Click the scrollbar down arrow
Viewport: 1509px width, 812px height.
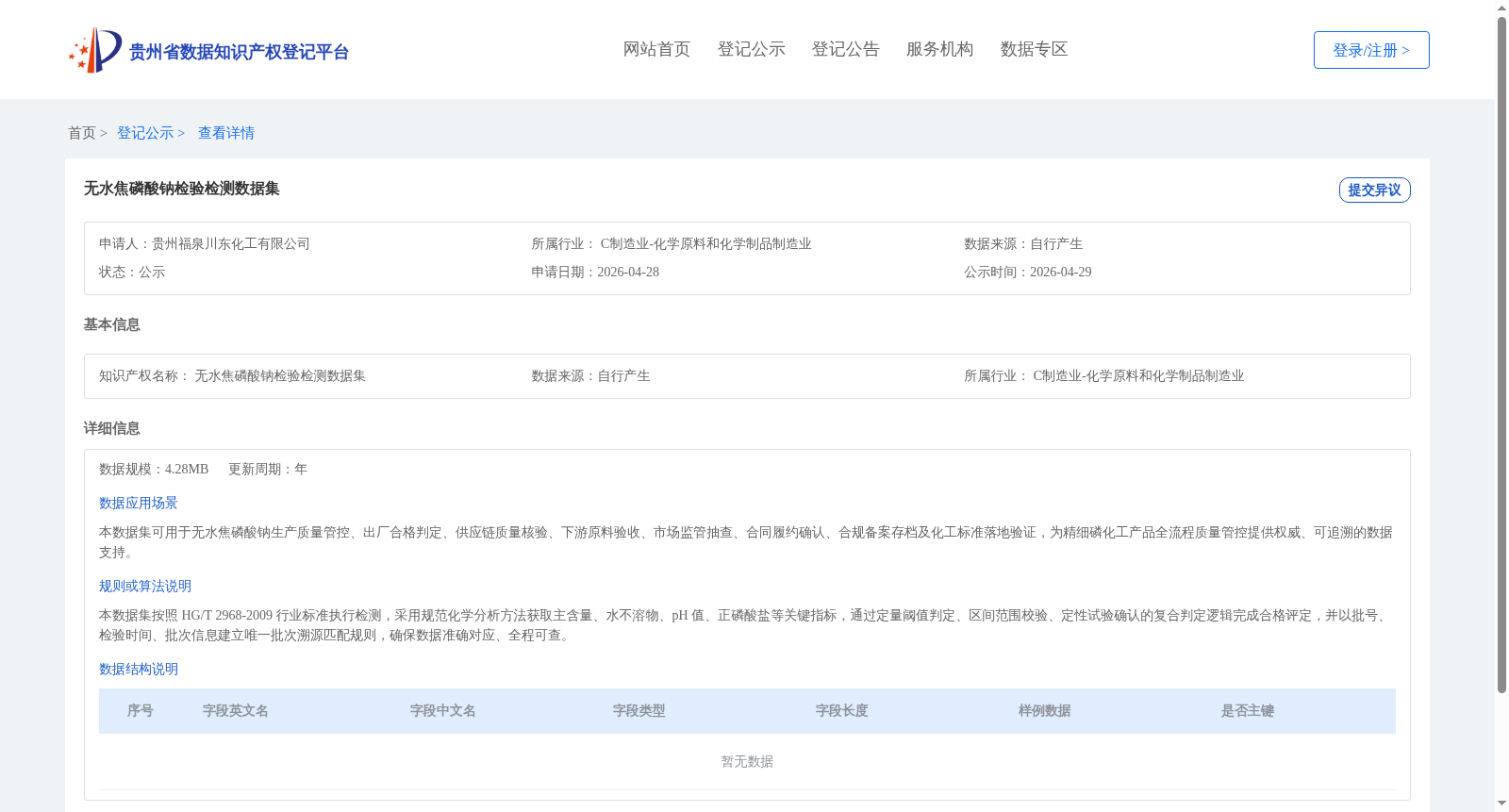1501,804
